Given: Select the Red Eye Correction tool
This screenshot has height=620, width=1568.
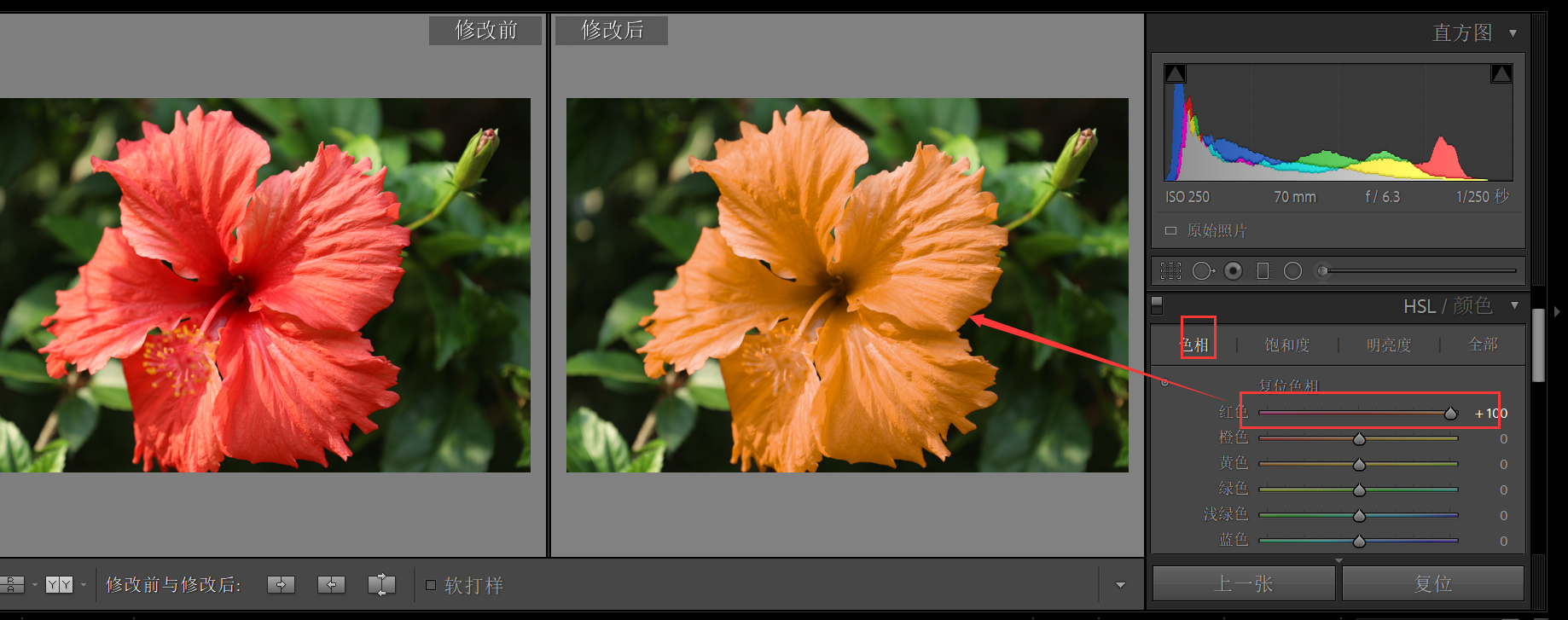Looking at the screenshot, I should (1233, 271).
